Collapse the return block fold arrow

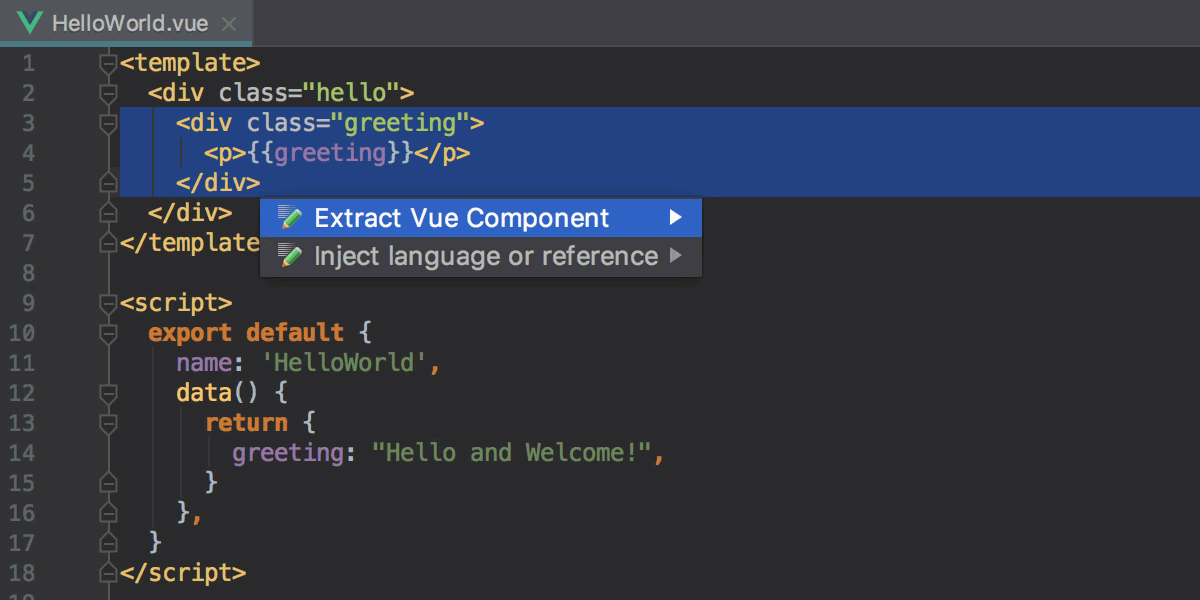107,423
